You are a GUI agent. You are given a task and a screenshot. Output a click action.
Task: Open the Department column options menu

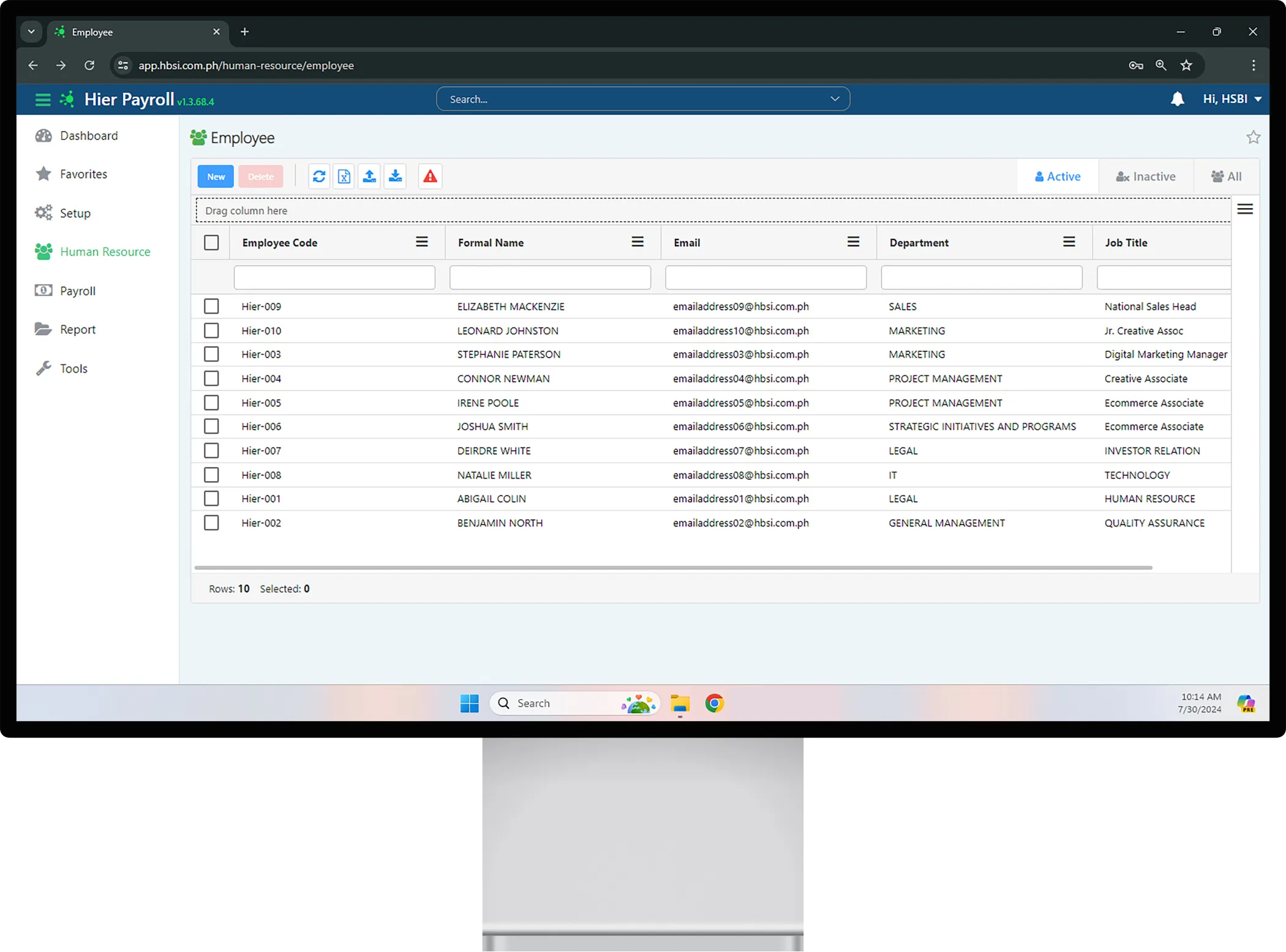[1069, 242]
